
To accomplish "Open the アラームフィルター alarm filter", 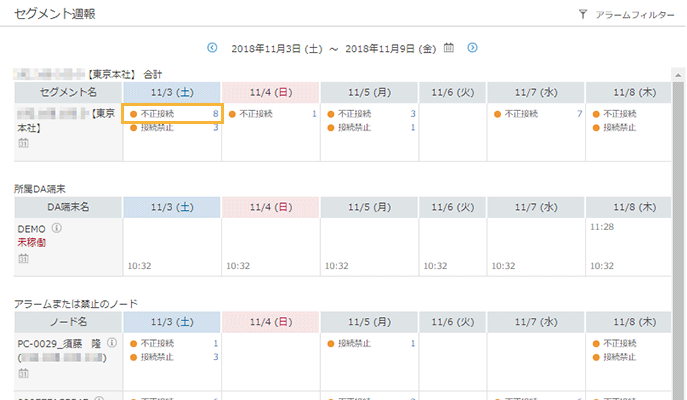I will [x=626, y=15].
